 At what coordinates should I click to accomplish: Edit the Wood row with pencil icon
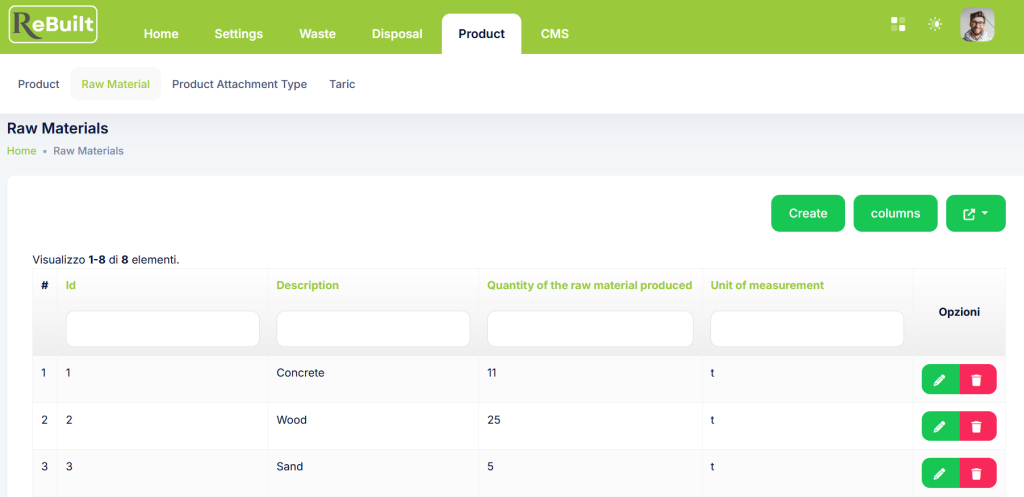(x=940, y=426)
